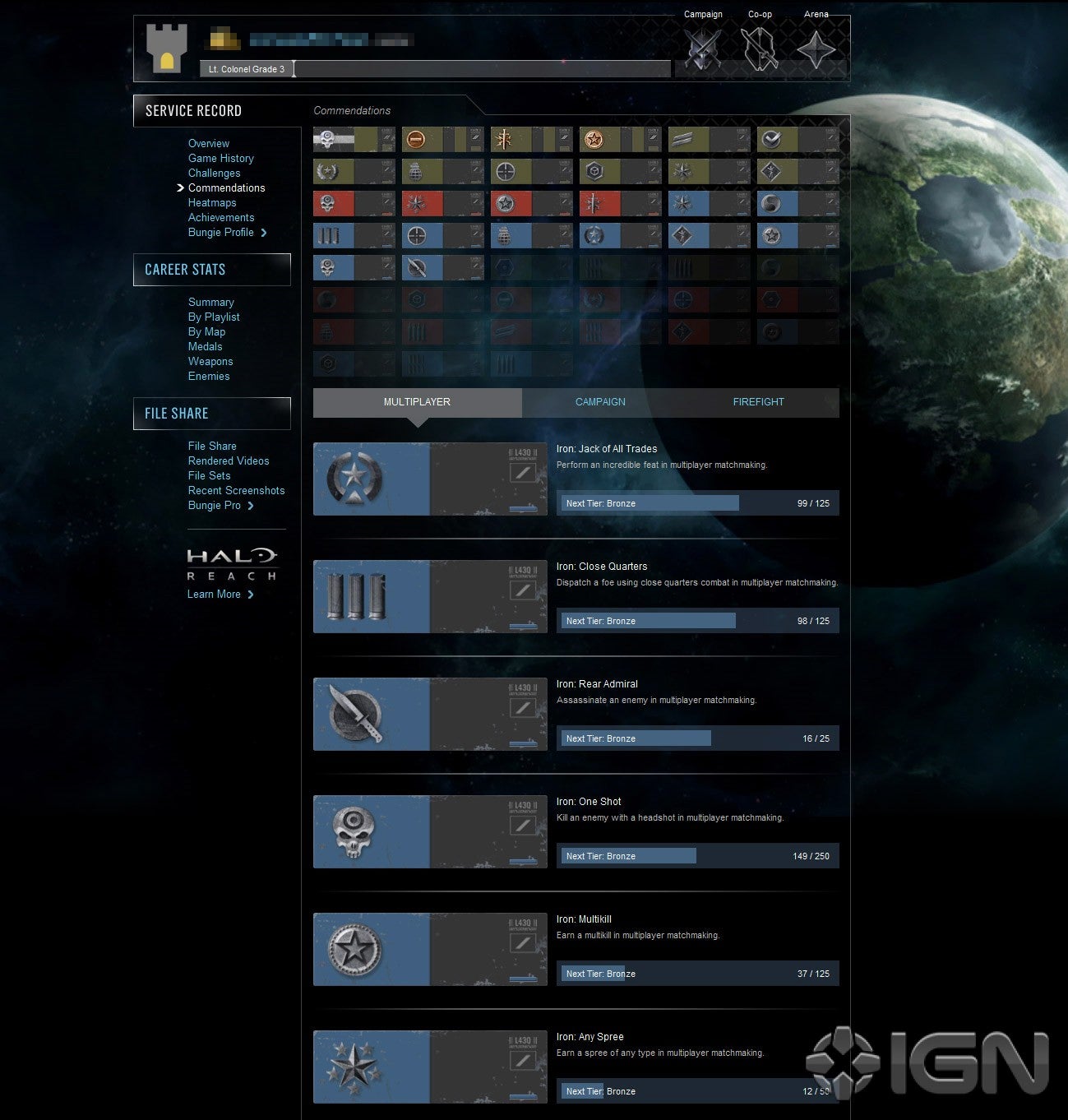The height and width of the screenshot is (1120, 1068).
Task: Open the large Any Spree stars emblem
Action: pyautogui.click(x=354, y=1067)
